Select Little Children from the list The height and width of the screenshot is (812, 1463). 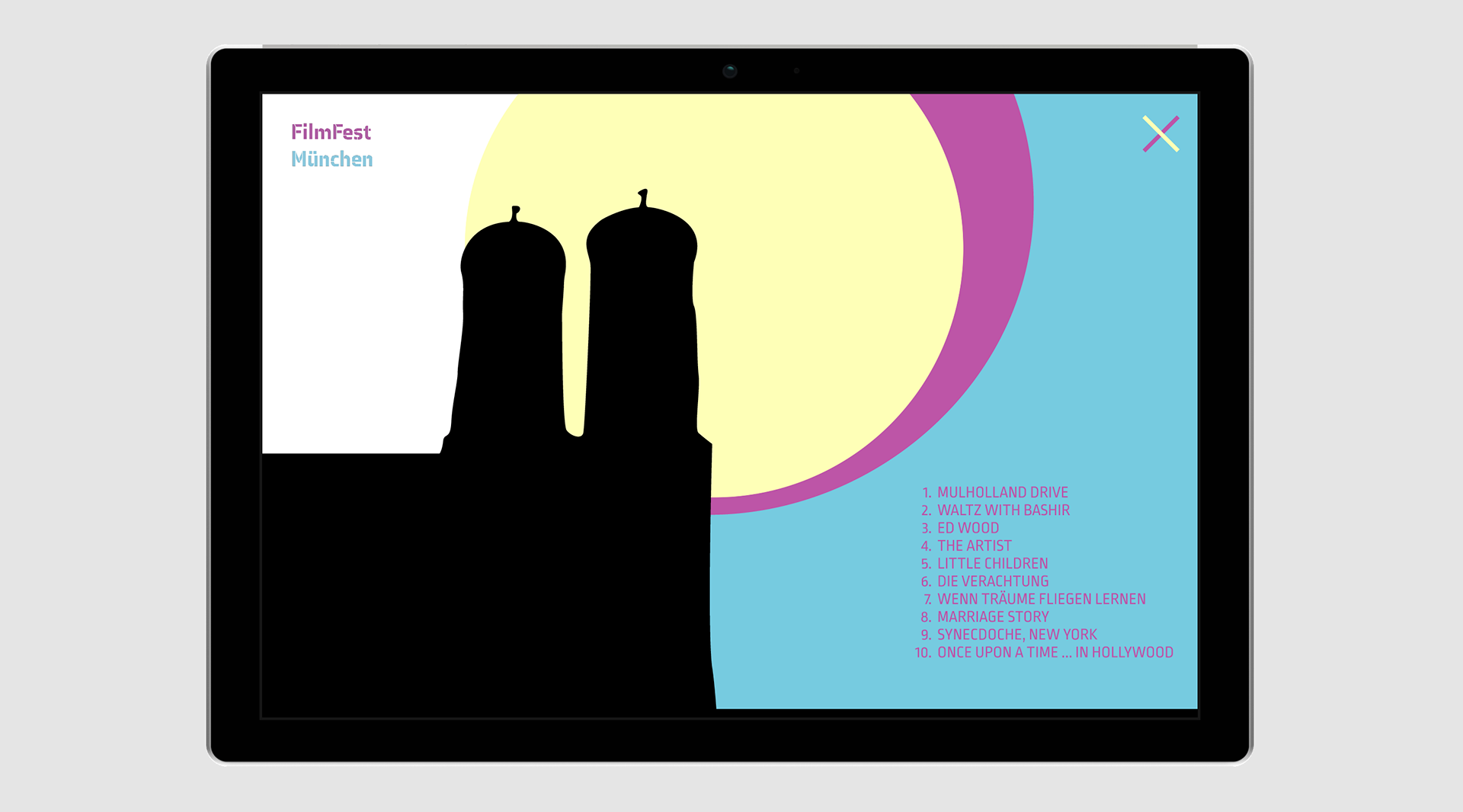992,564
